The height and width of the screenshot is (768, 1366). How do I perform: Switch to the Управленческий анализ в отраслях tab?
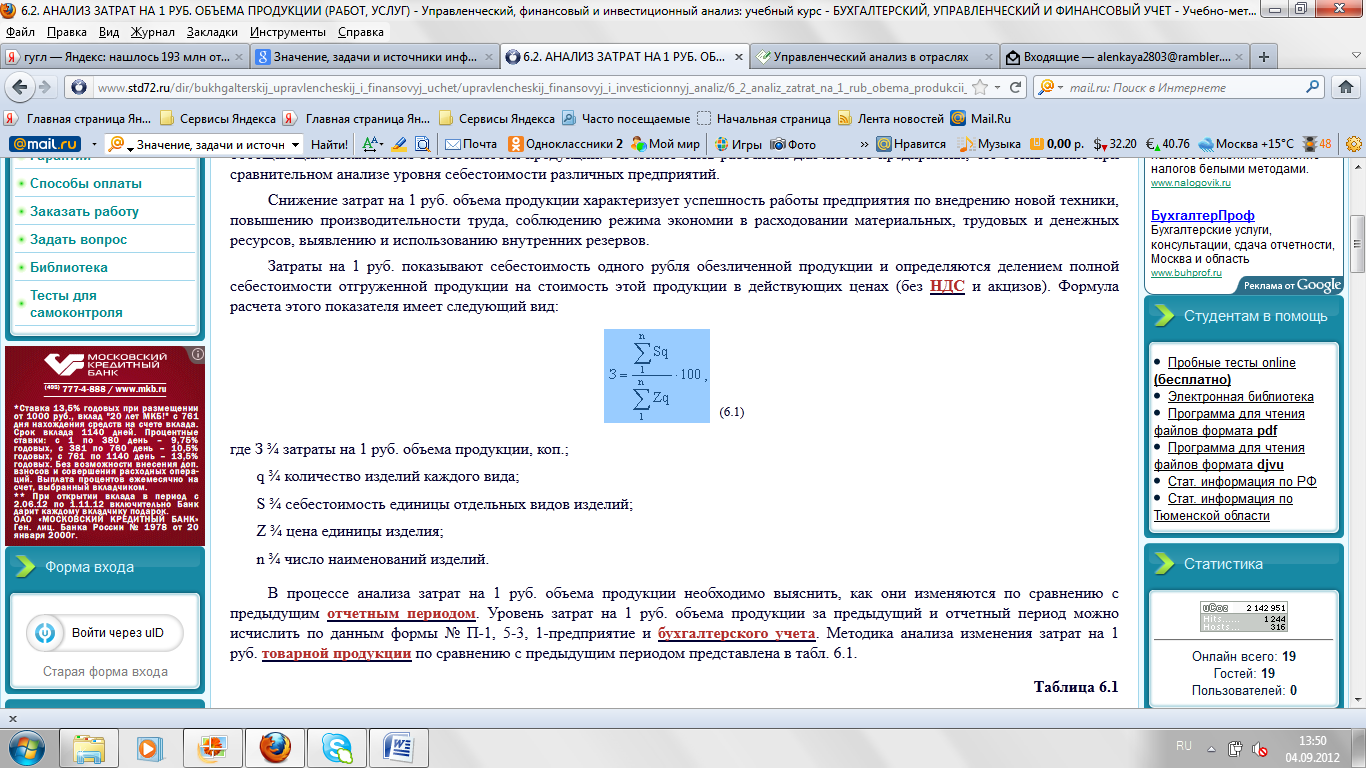[875, 57]
